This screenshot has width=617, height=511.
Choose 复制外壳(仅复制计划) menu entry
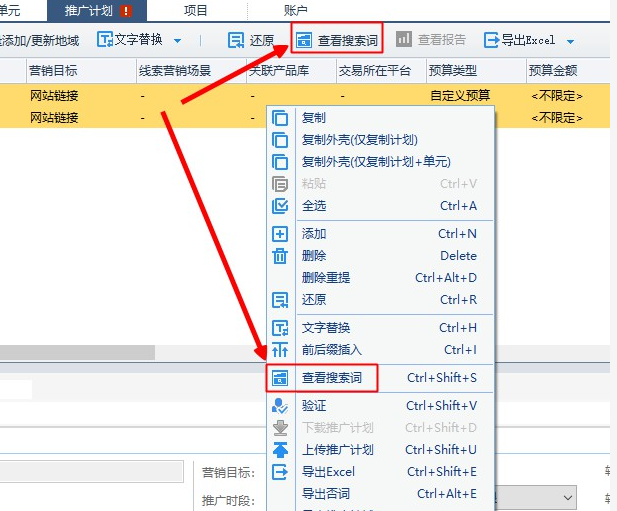tap(380, 140)
